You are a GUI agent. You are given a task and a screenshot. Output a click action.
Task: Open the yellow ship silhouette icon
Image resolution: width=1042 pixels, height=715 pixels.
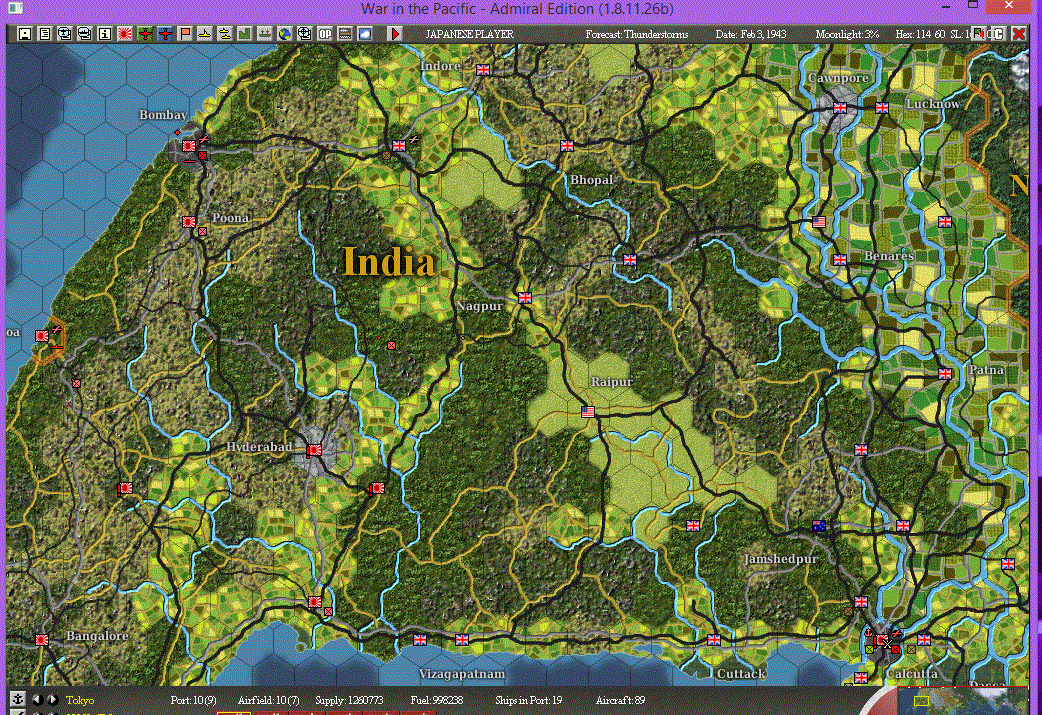(x=205, y=34)
